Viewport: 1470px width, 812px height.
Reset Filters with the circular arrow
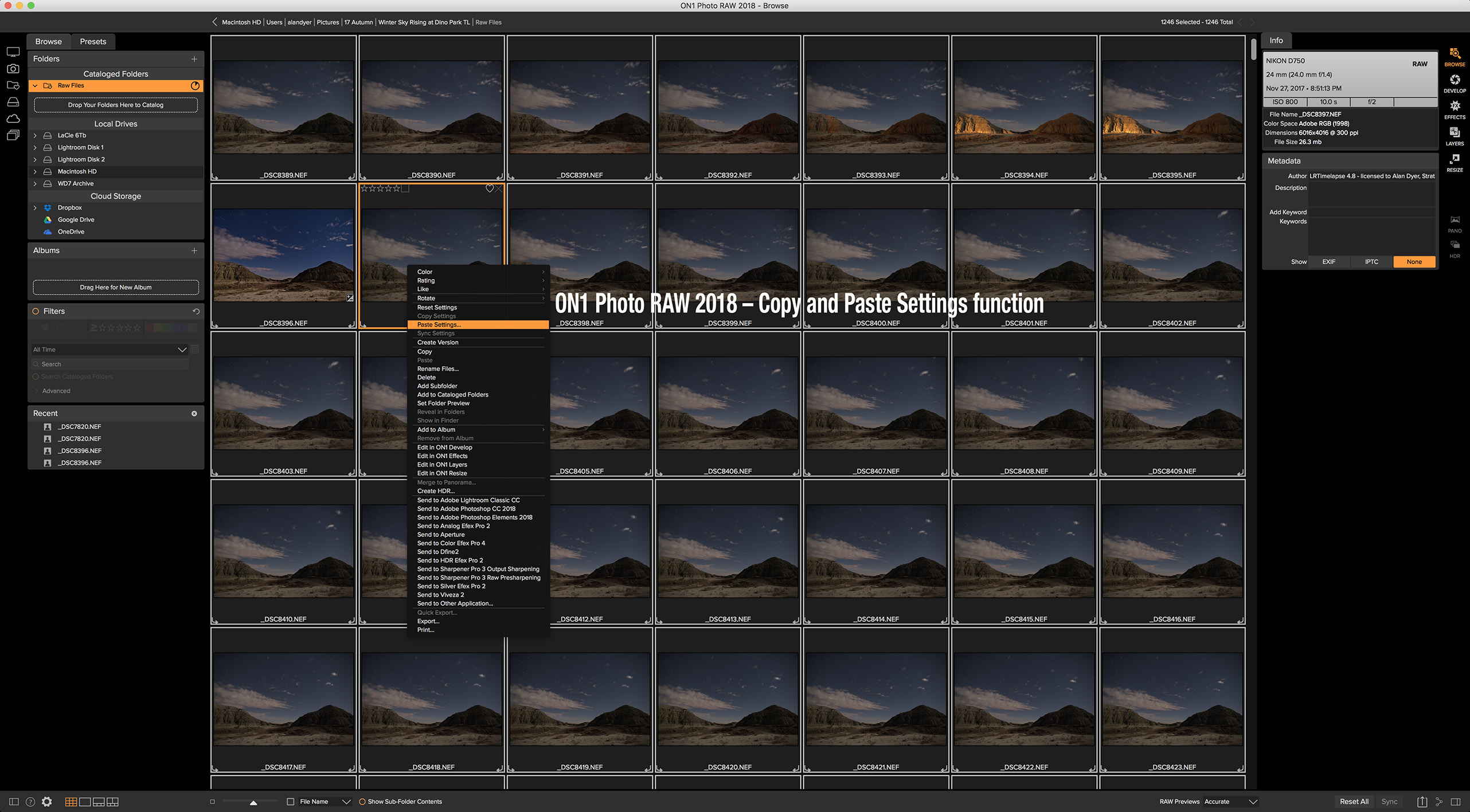pos(196,311)
